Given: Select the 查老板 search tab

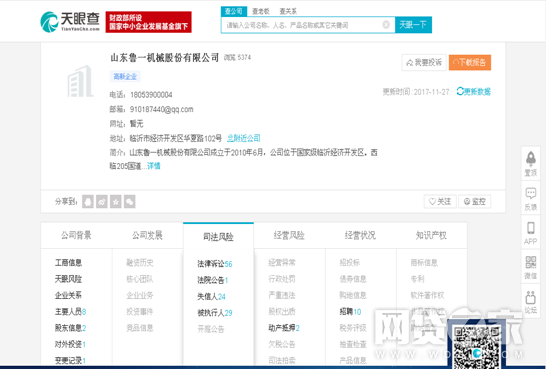Looking at the screenshot, I should tap(261, 11).
